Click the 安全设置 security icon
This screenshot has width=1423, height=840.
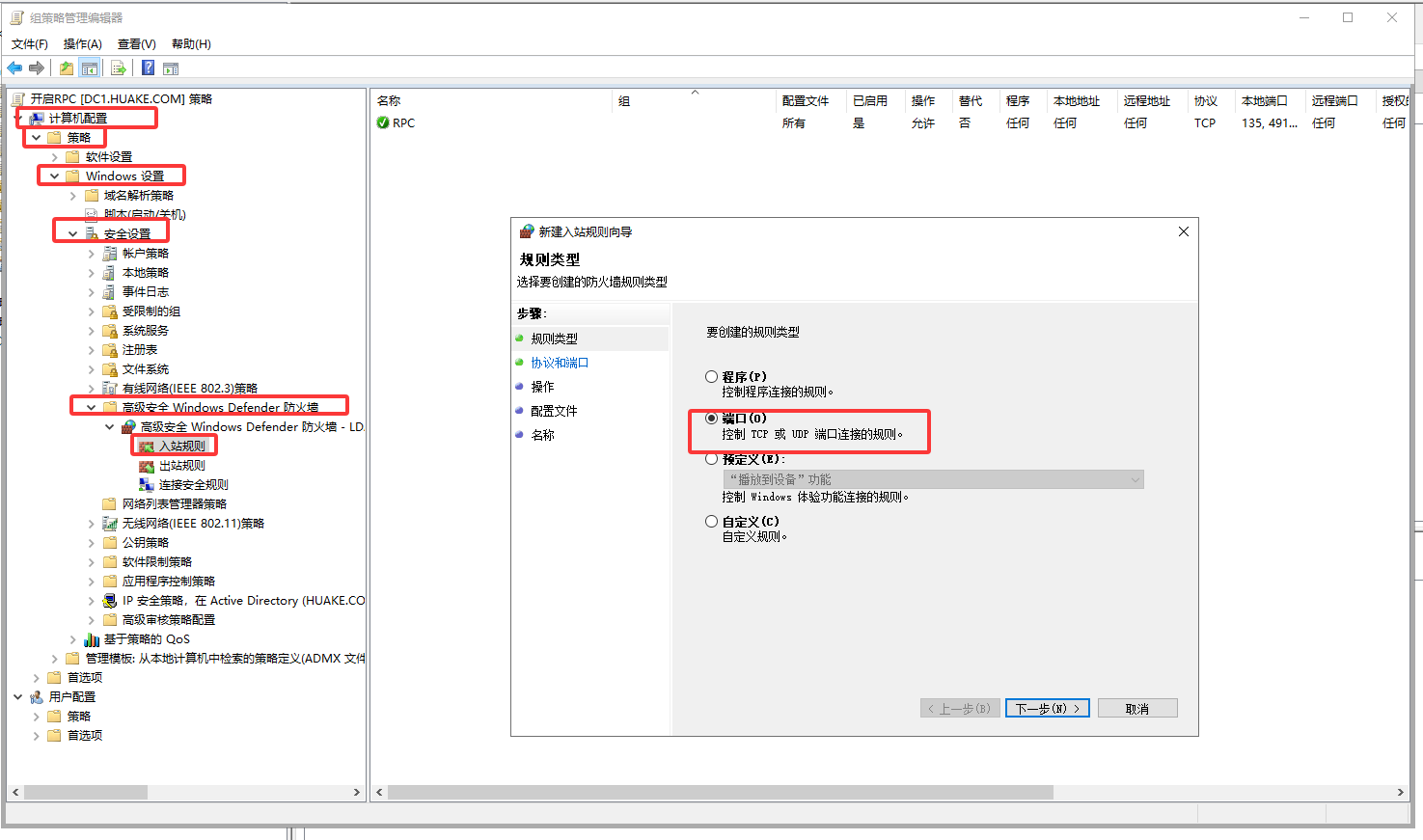point(92,234)
